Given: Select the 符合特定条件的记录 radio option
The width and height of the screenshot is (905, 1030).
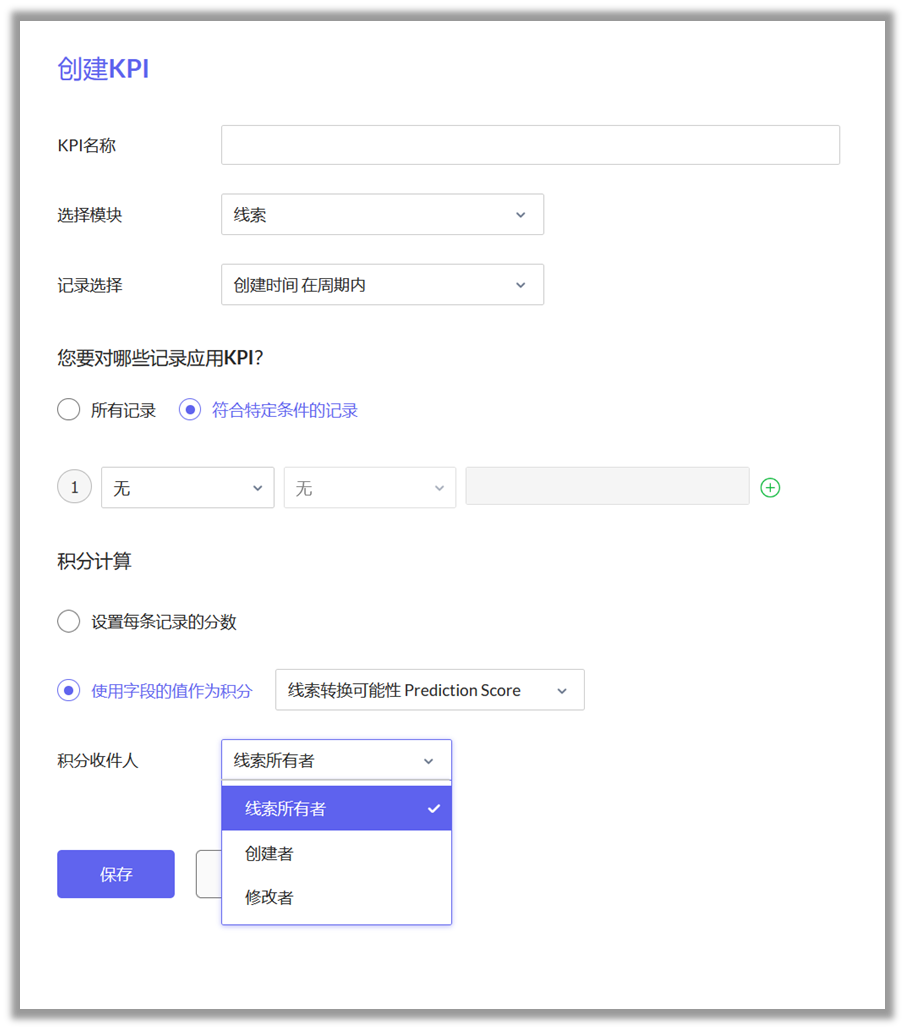Looking at the screenshot, I should [x=190, y=410].
